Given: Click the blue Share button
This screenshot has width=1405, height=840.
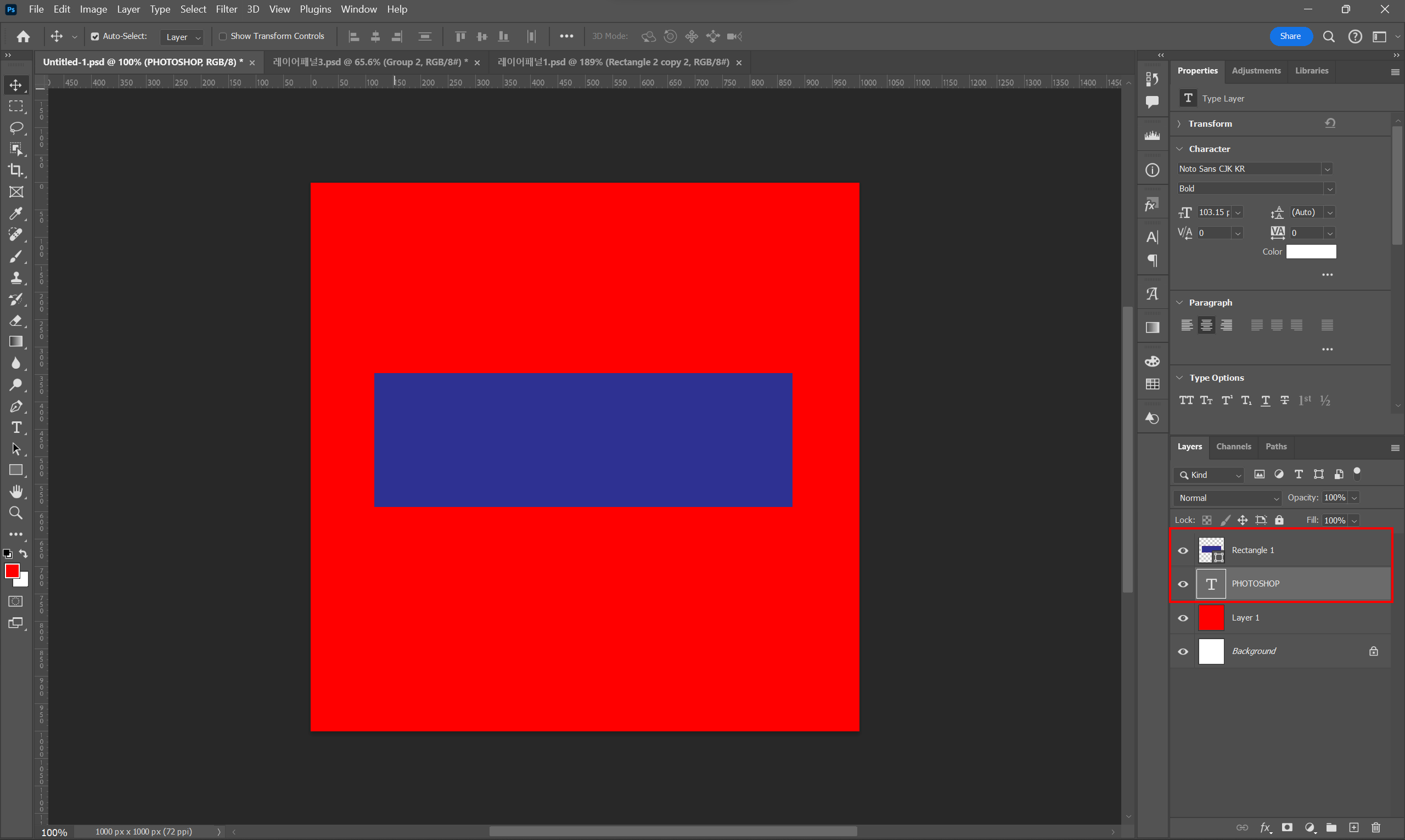Looking at the screenshot, I should pos(1290,36).
